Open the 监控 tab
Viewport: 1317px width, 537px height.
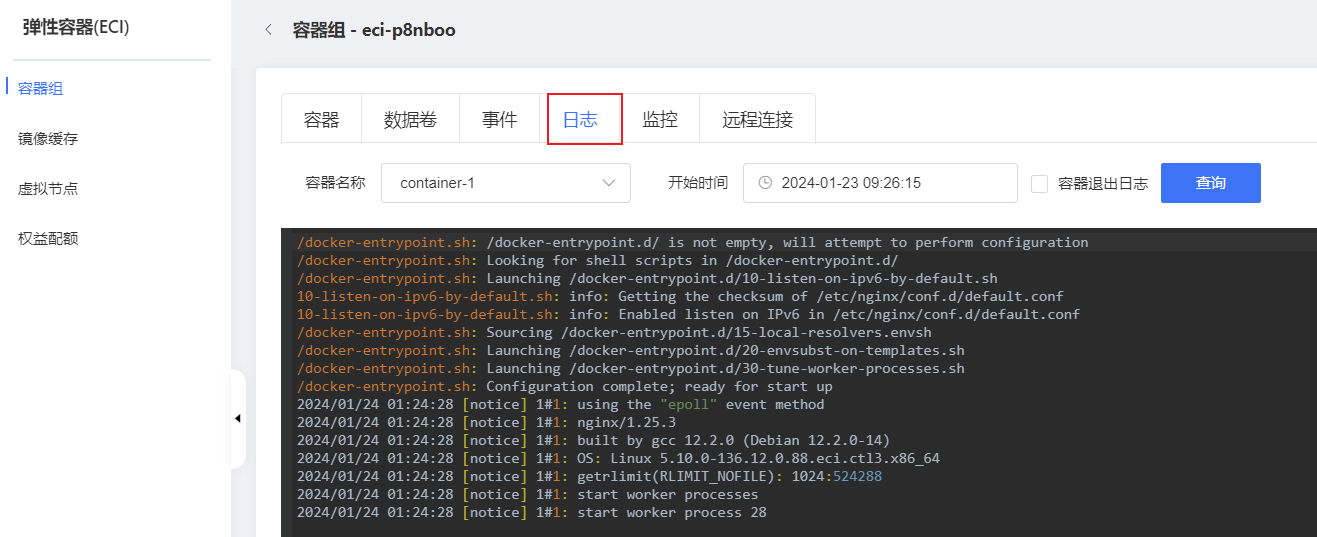pos(660,120)
